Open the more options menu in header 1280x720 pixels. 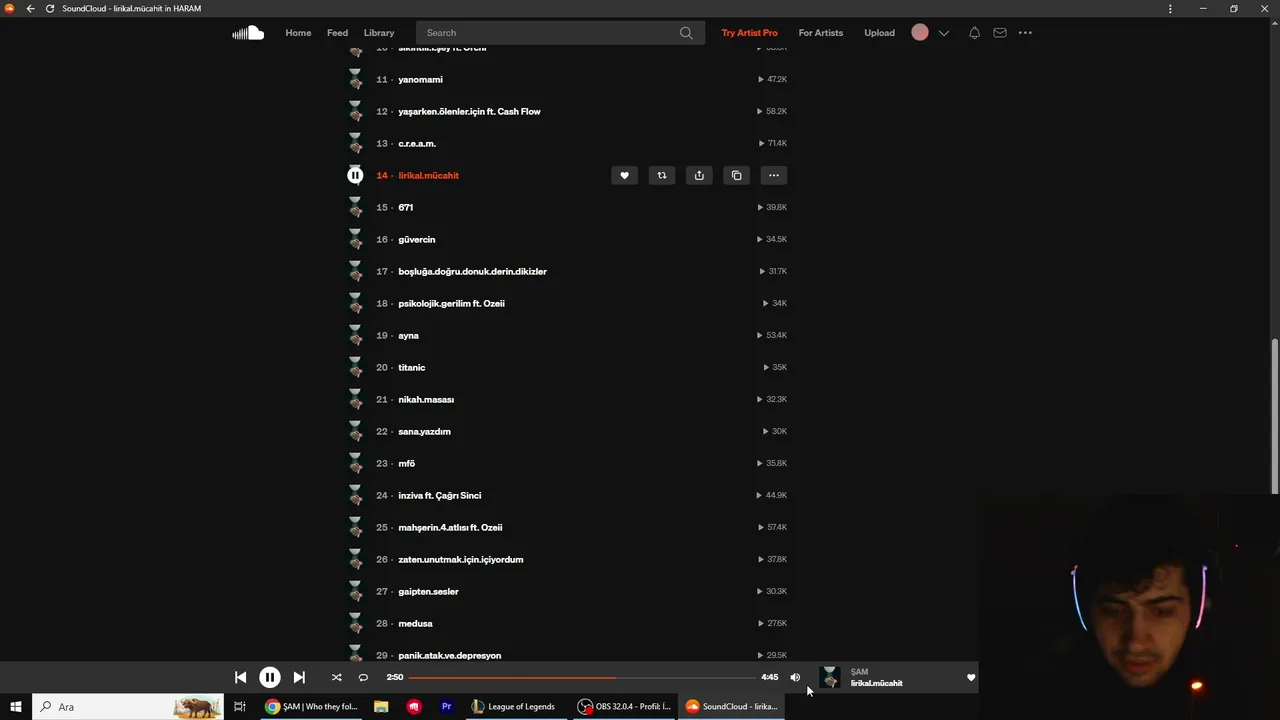point(1025,33)
